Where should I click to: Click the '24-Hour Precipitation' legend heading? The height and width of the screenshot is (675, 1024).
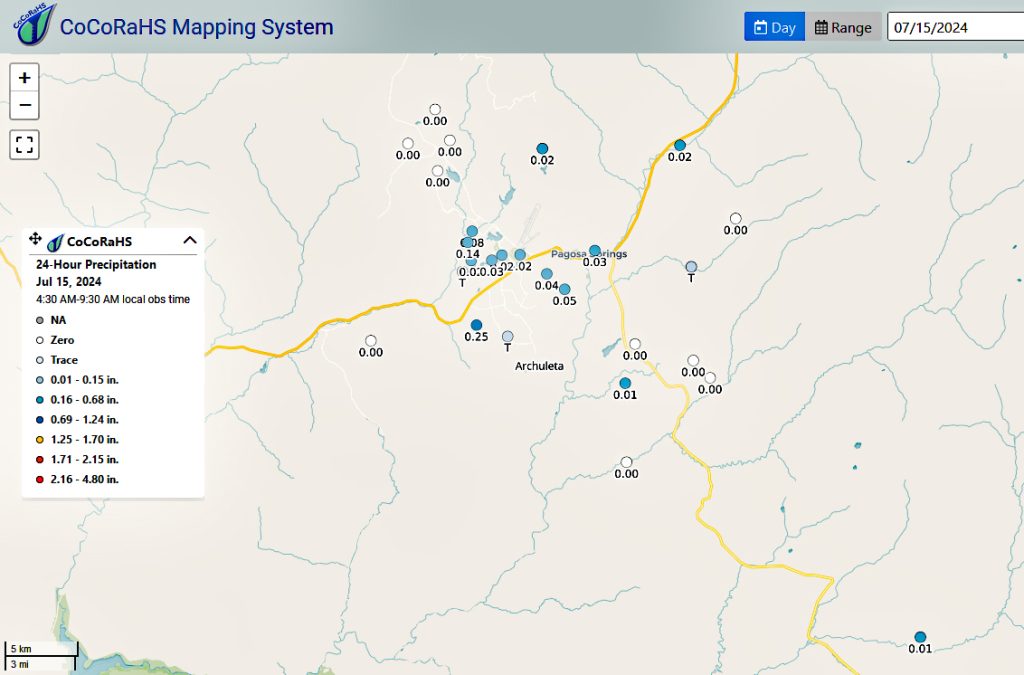(96, 264)
